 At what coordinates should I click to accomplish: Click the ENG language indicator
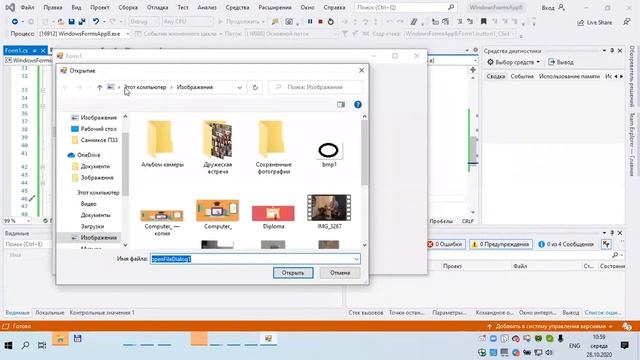point(574,346)
